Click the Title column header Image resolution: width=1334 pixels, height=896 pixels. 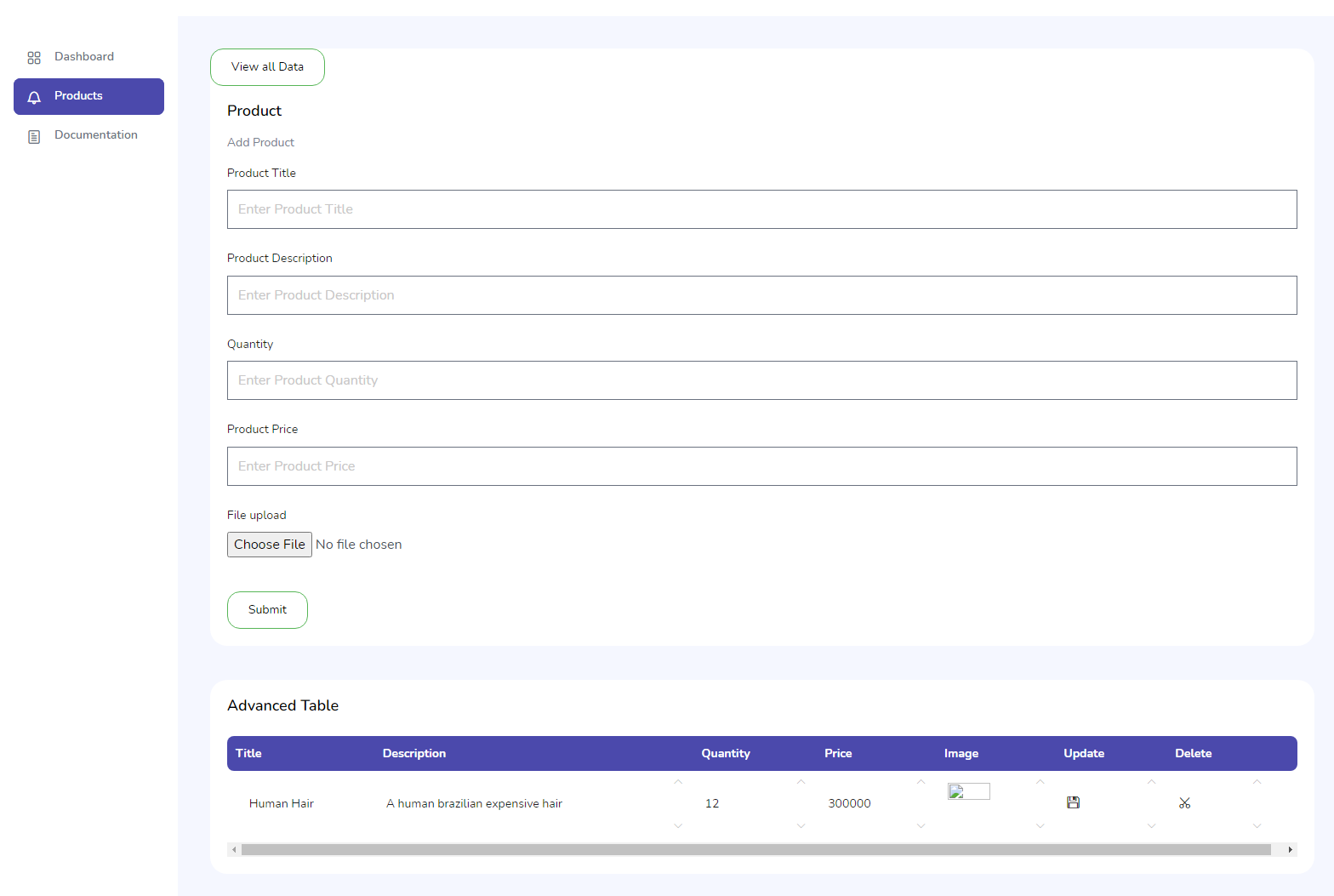click(248, 753)
